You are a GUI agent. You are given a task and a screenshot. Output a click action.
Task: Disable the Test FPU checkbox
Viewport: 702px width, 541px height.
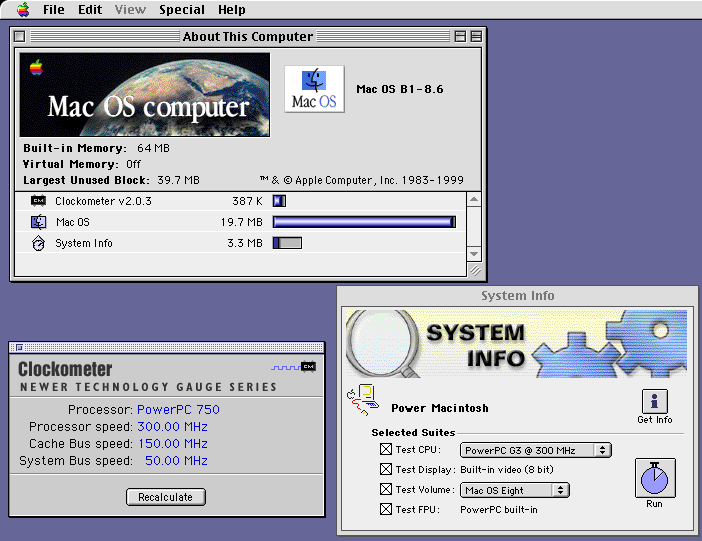[386, 509]
